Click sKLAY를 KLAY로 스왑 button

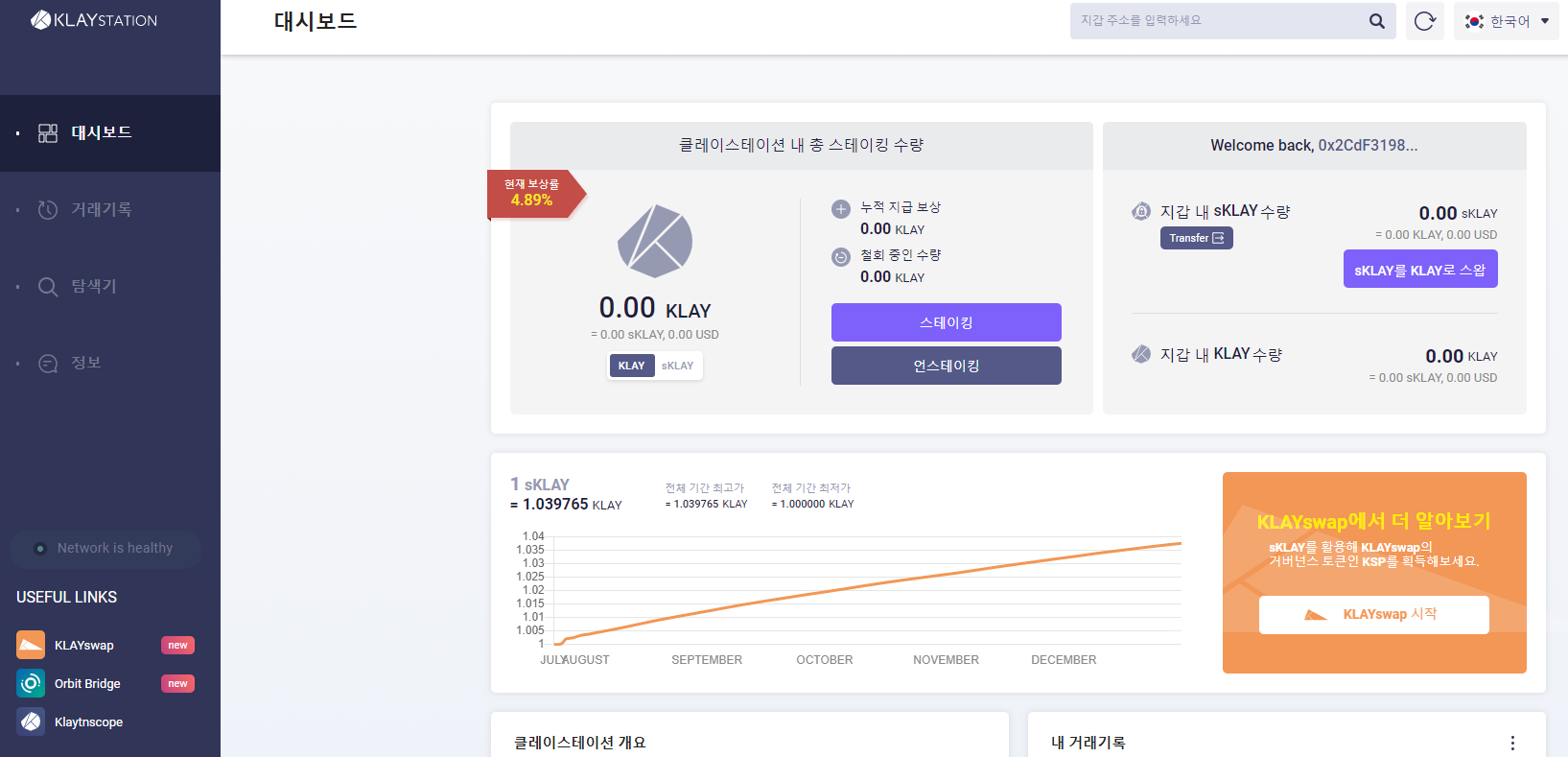coord(1420,270)
